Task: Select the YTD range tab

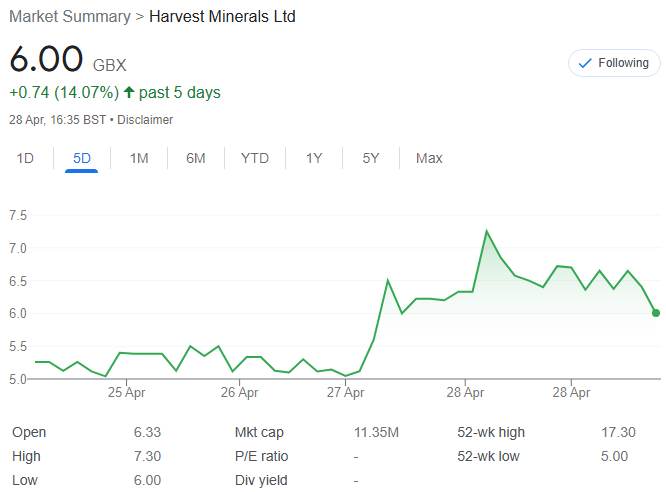Action: point(255,158)
